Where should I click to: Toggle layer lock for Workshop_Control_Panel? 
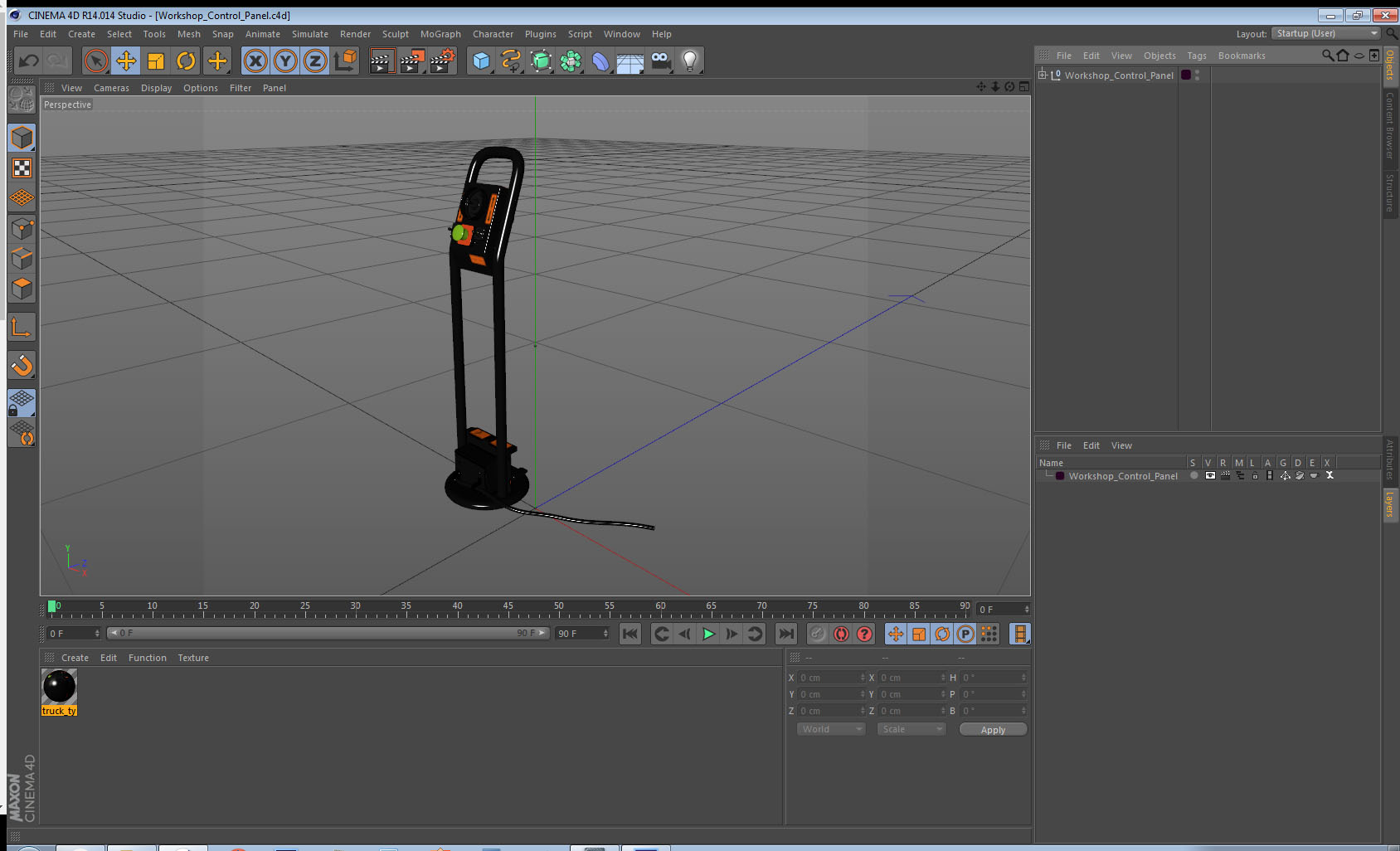tap(1255, 476)
